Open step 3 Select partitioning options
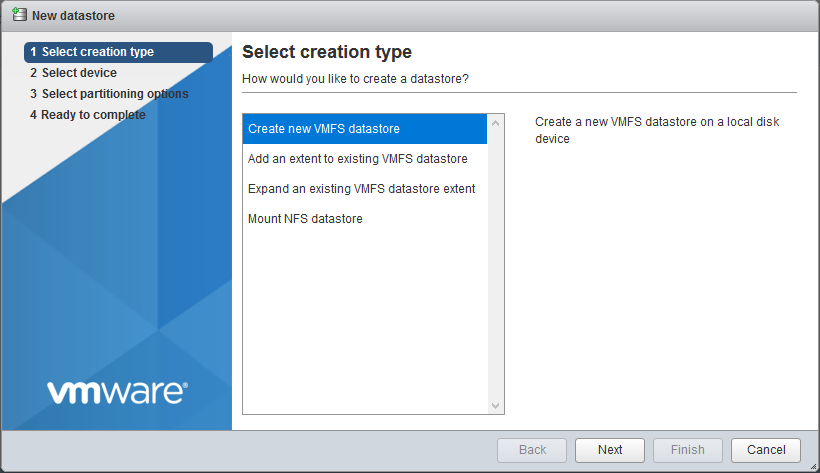The width and height of the screenshot is (820, 473). (109, 94)
